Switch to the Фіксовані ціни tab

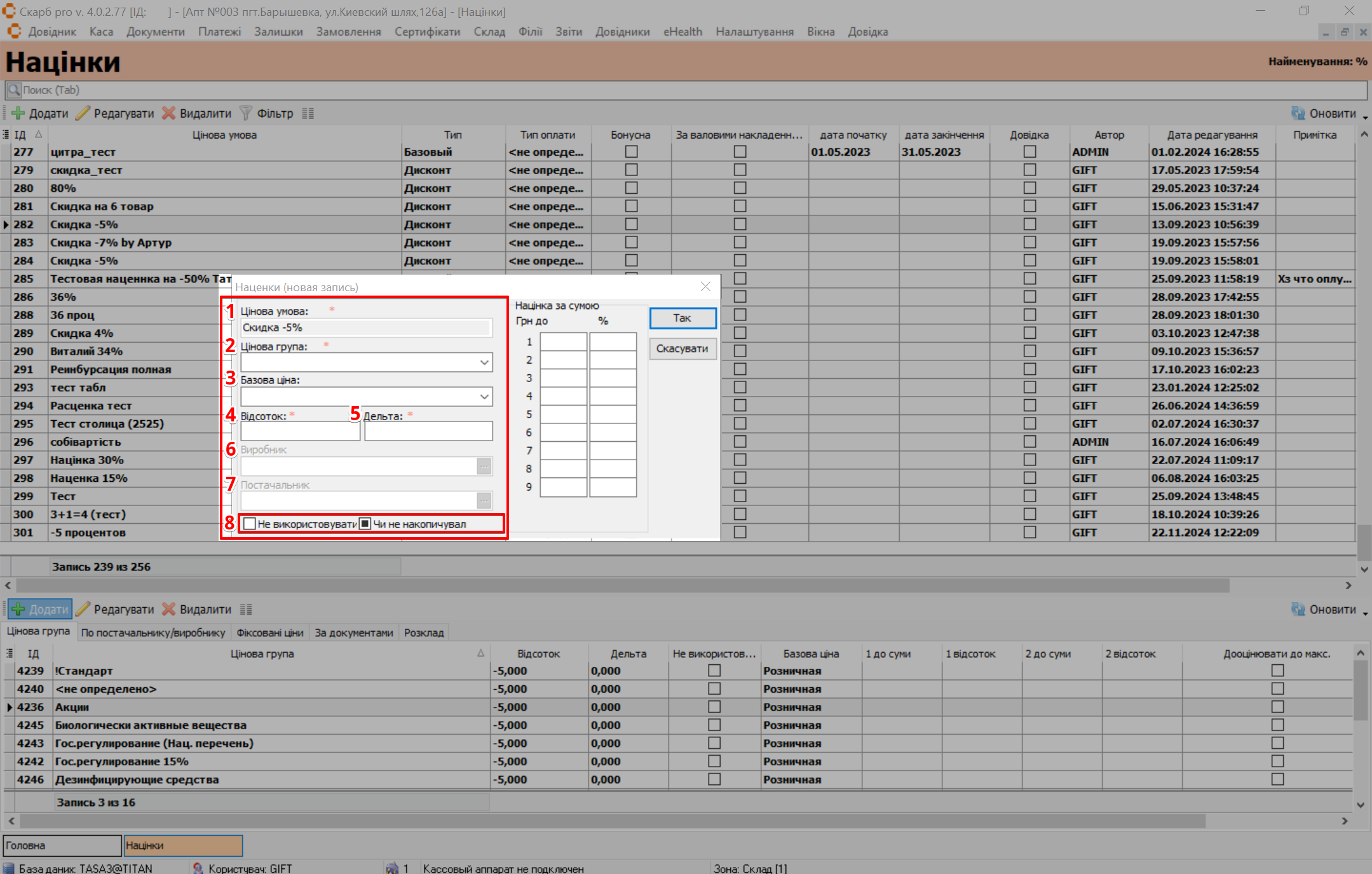pyautogui.click(x=269, y=632)
